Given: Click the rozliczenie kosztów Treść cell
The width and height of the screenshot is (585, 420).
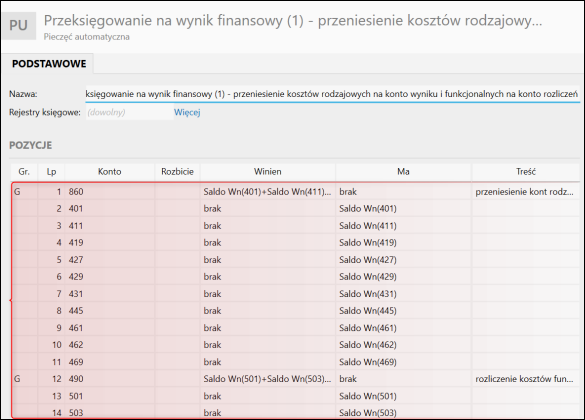Looking at the screenshot, I should [526, 379].
